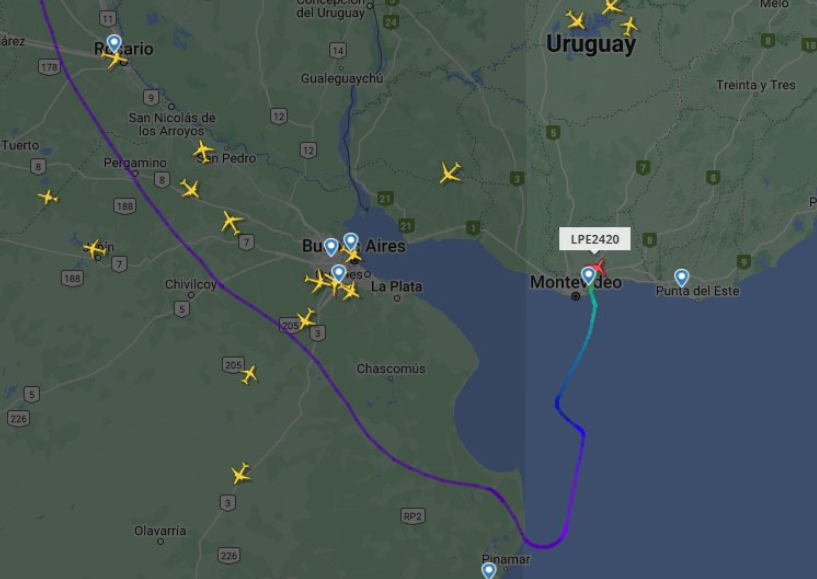Open the Montevideo airport pin
Viewport: 817px width, 579px height.
point(588,276)
